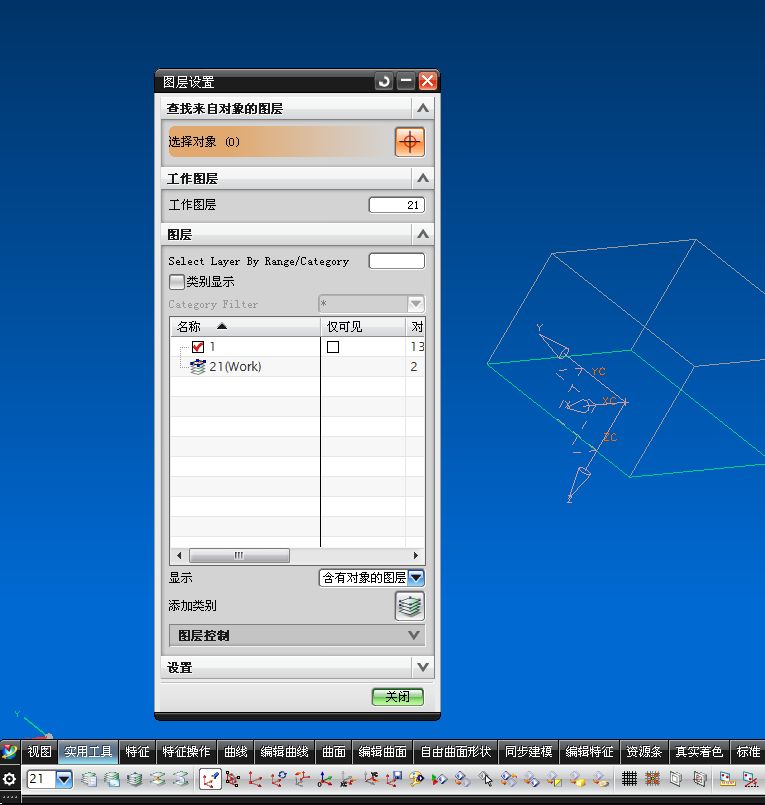Click the orange crosshair select object button
The width and height of the screenshot is (765, 805).
coord(409,142)
